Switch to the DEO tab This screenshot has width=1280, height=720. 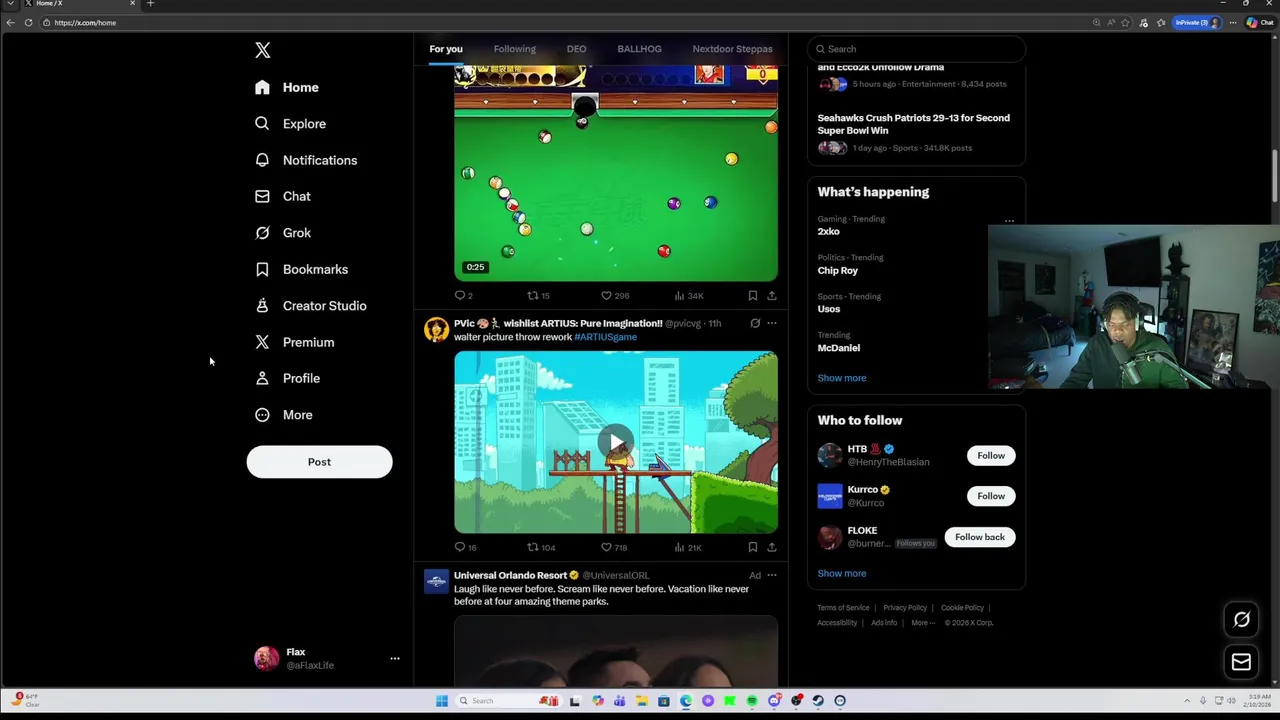click(x=576, y=49)
